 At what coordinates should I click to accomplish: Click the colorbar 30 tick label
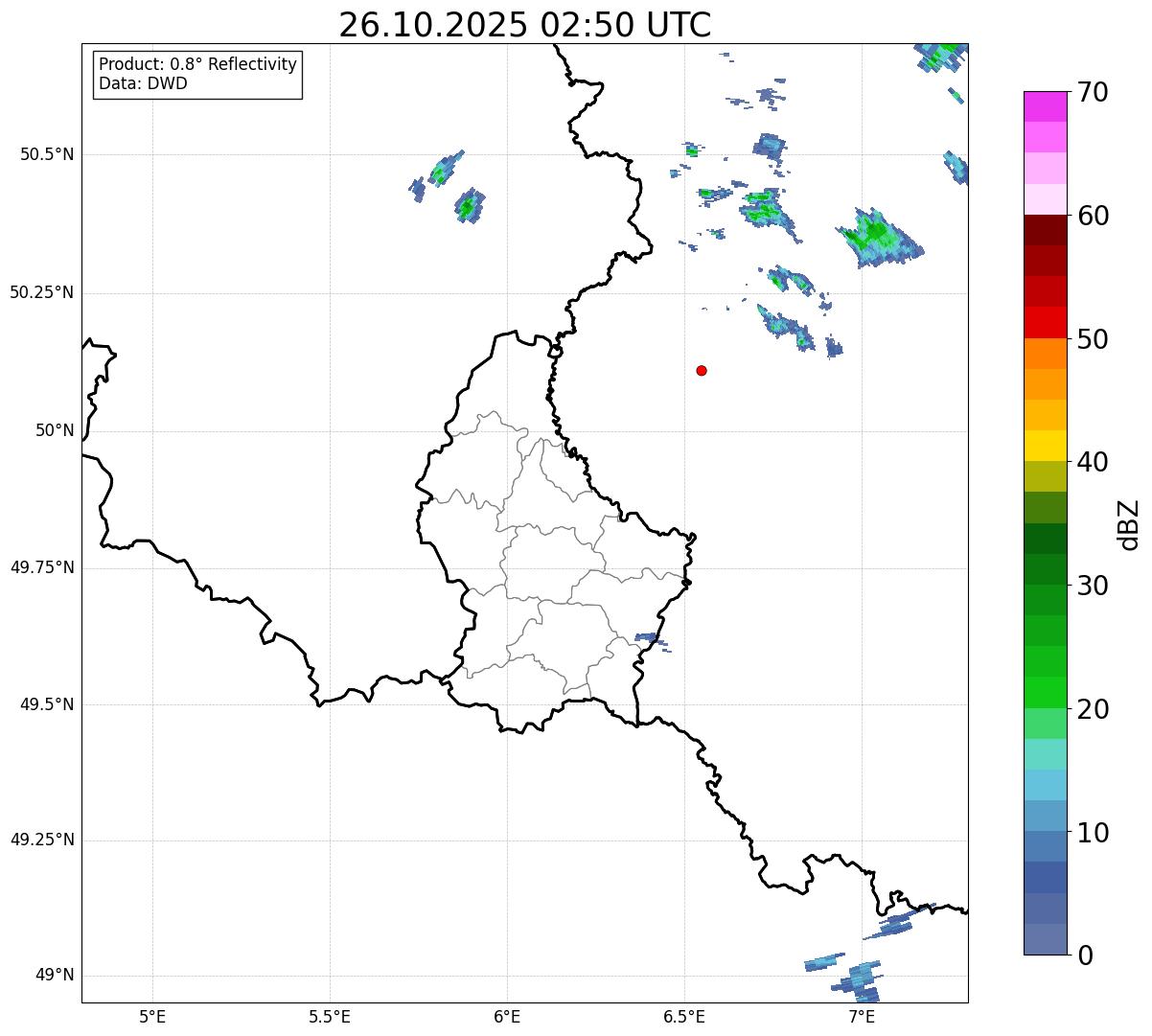[x=1093, y=586]
